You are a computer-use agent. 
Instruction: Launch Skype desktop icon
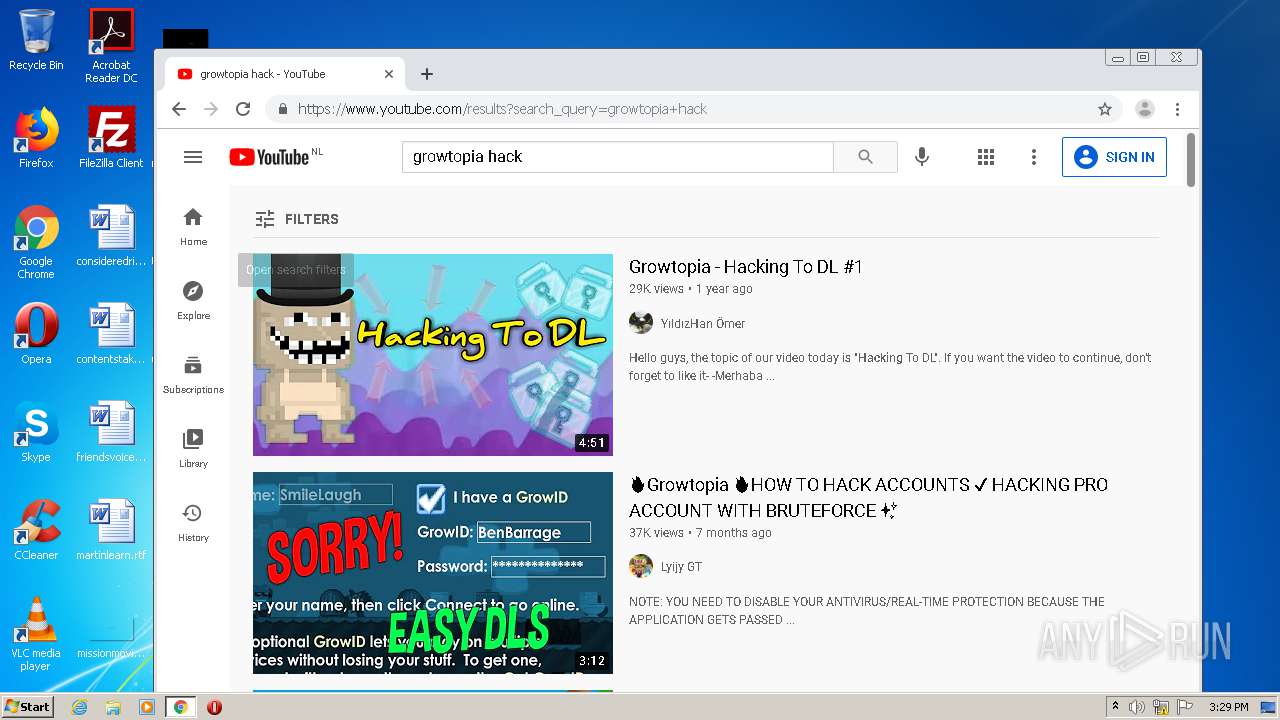pyautogui.click(x=36, y=432)
